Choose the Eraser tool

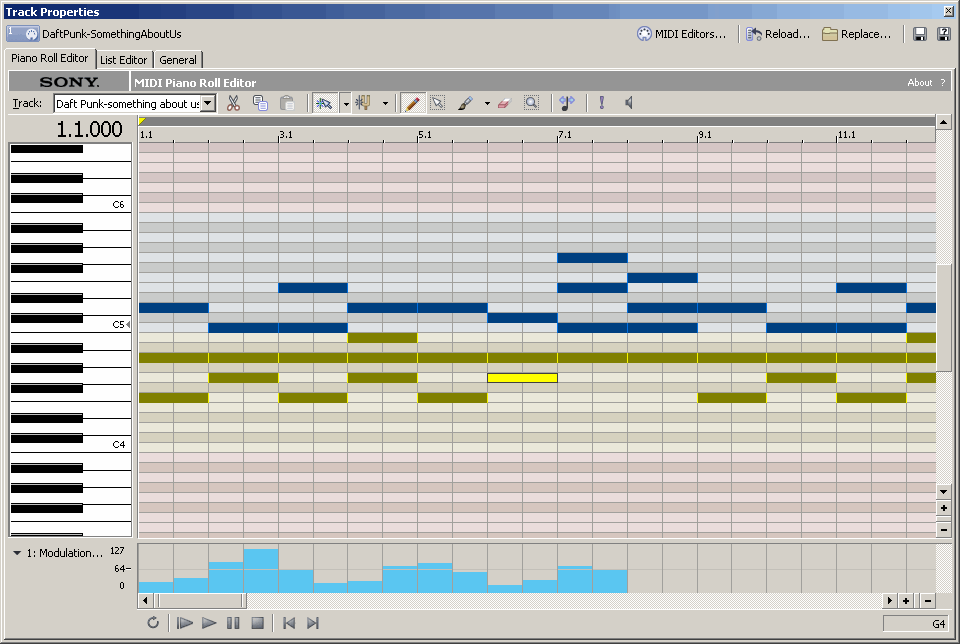504,103
